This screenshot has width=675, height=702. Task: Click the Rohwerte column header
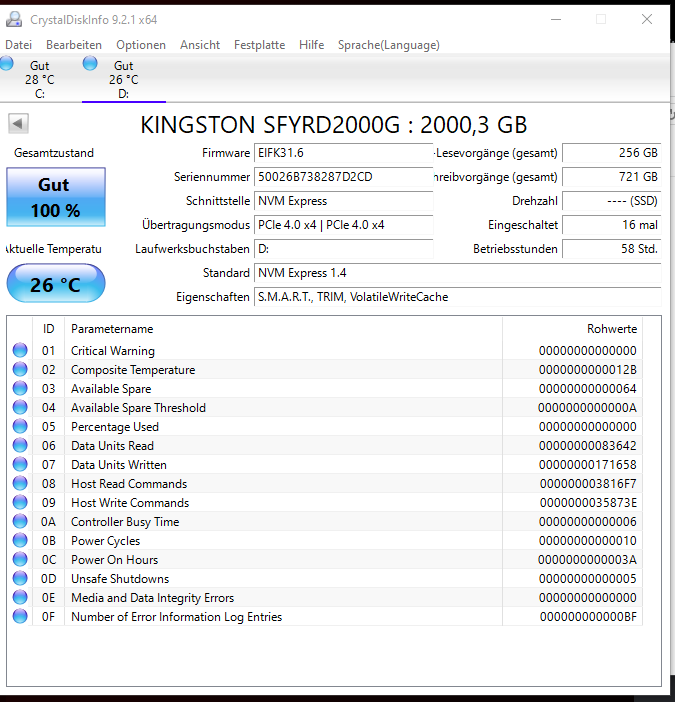click(x=572, y=329)
